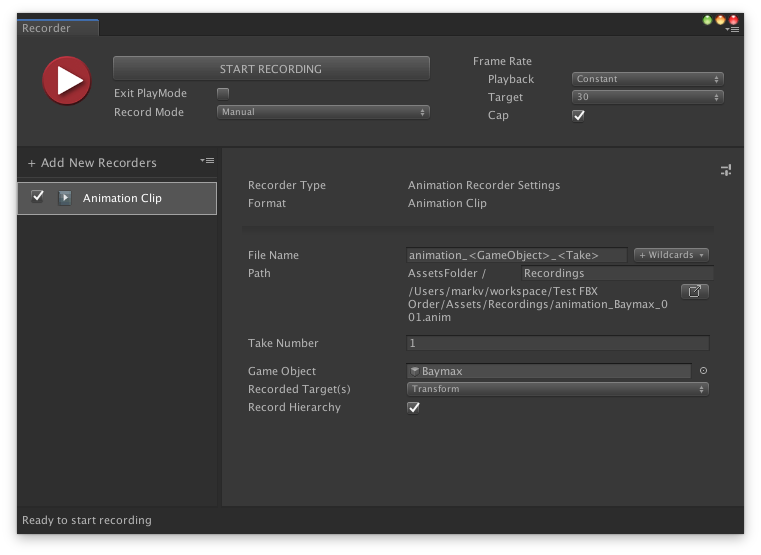Open the preset settings icon in recorder panel

tap(726, 171)
